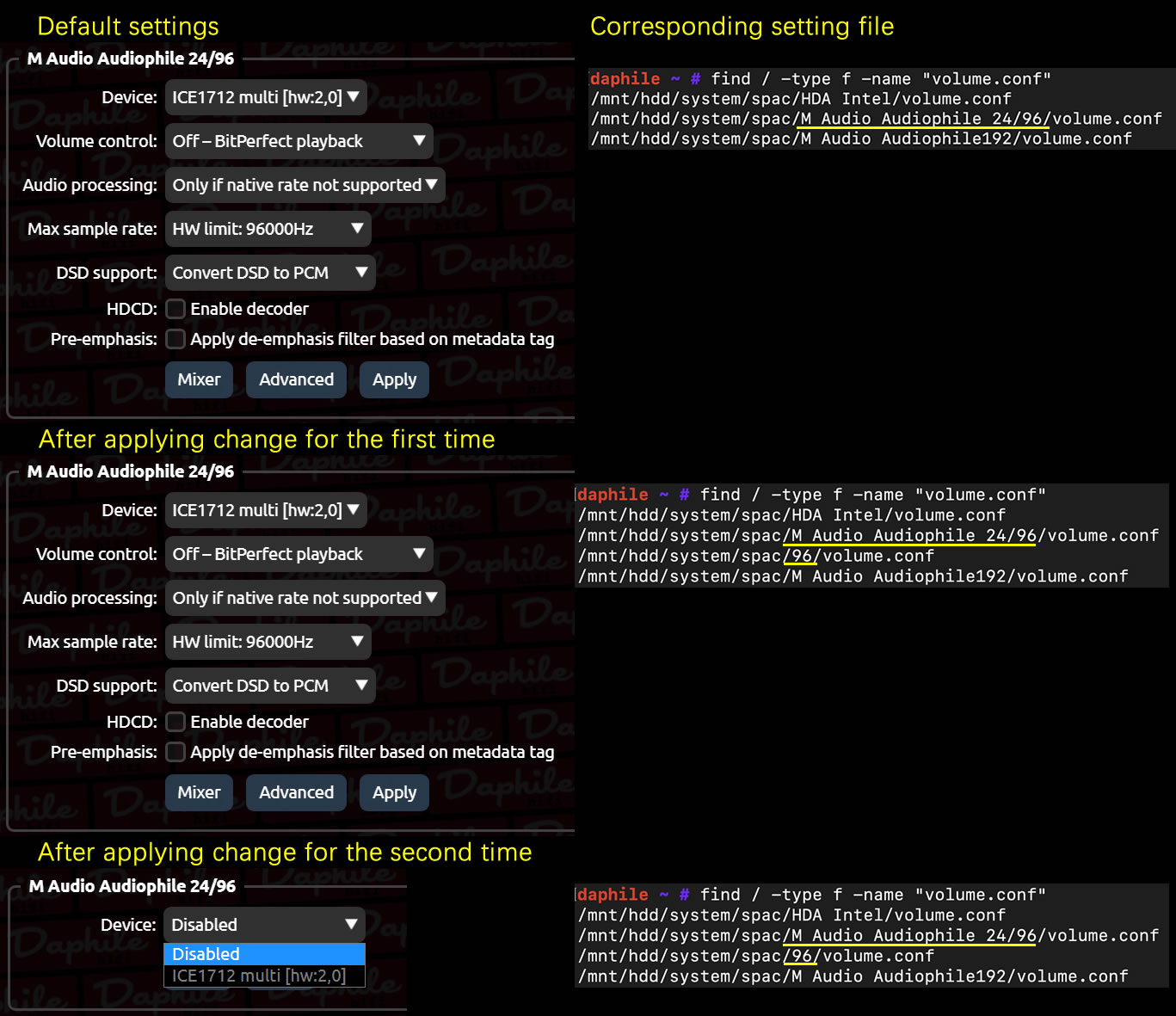Click Advanced button in first-time change panel
1176x1016 pixels.
(x=296, y=792)
